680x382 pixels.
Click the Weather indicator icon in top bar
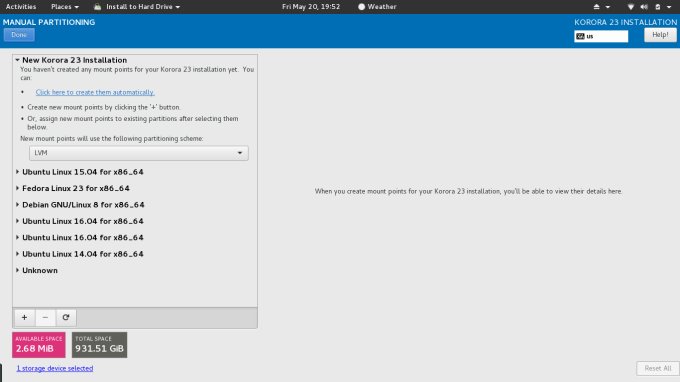[361, 7]
